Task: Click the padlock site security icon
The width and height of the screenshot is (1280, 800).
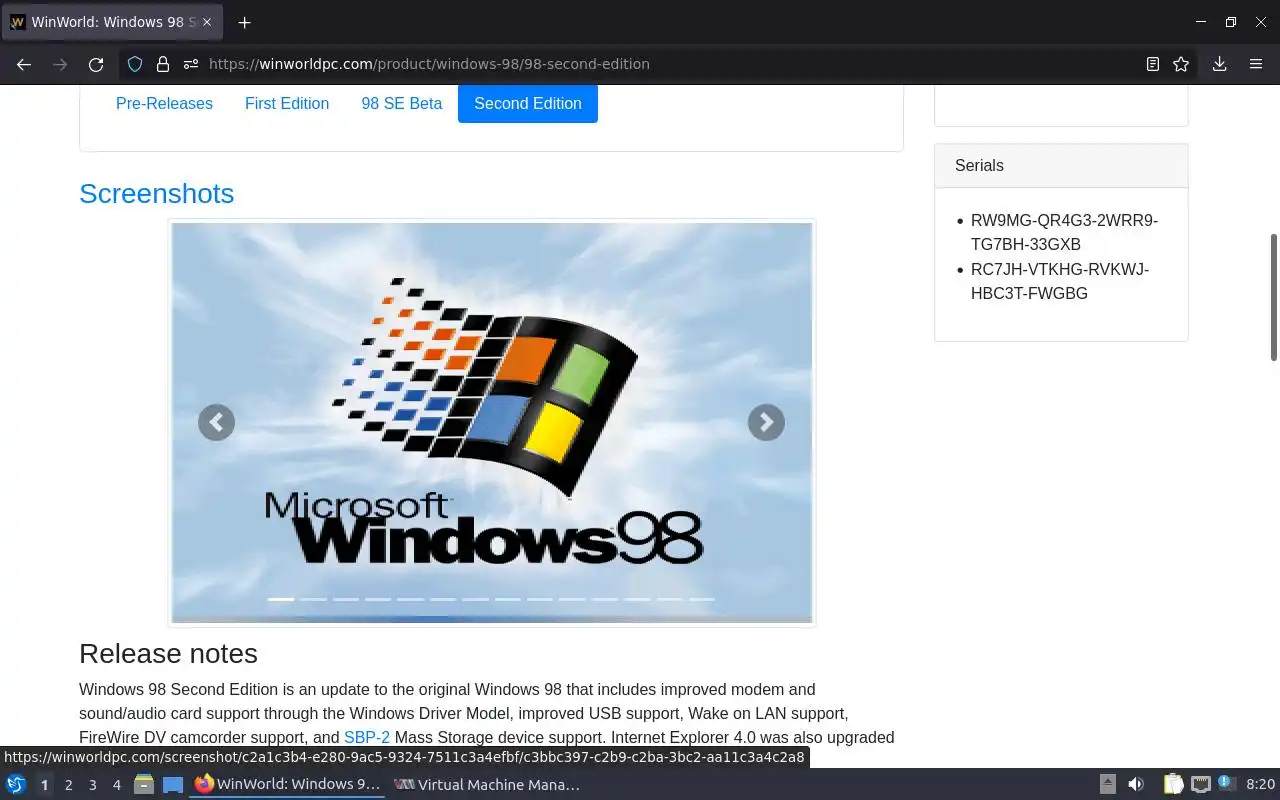Action: pyautogui.click(x=163, y=64)
